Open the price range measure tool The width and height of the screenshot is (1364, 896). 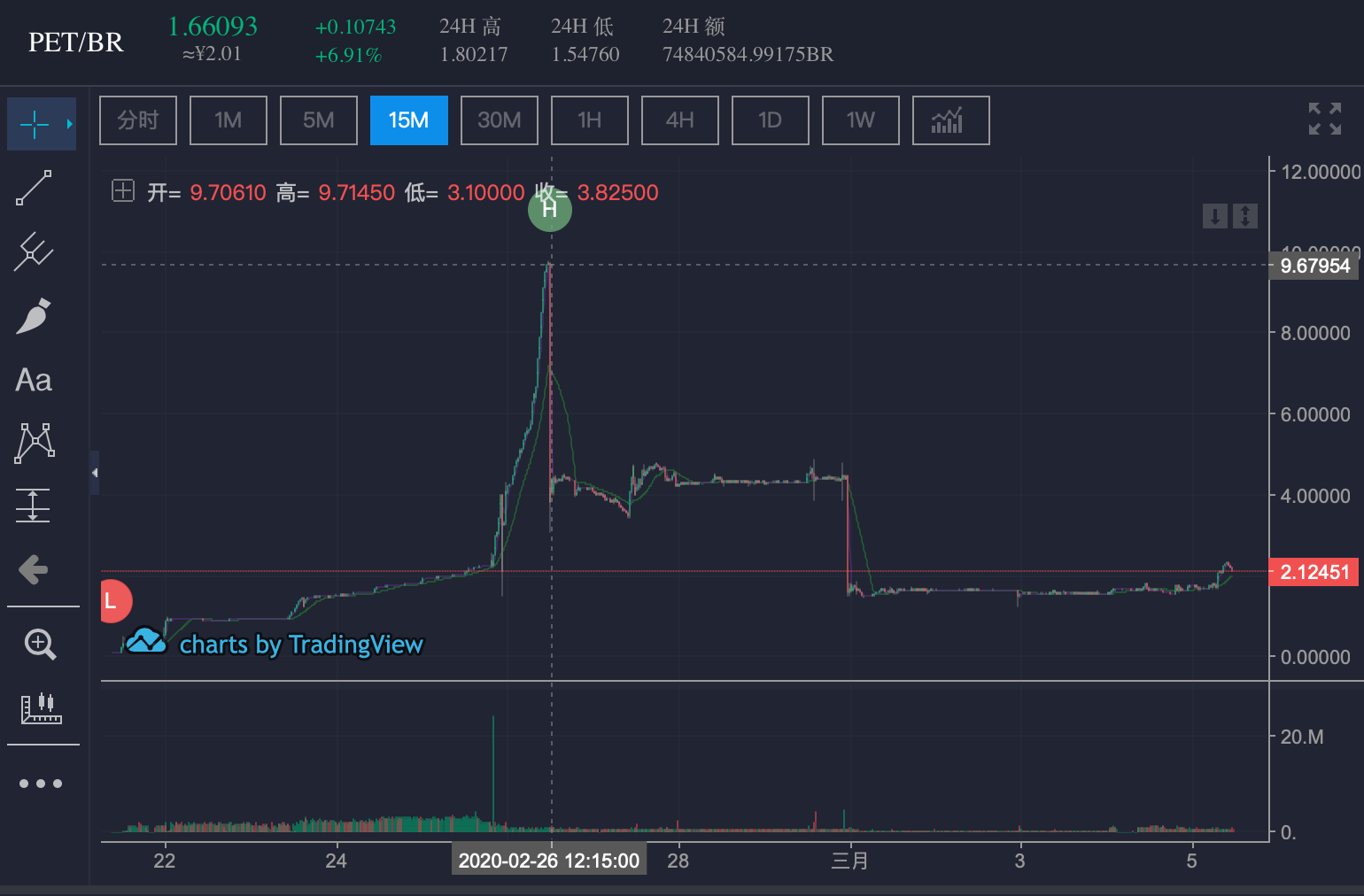coord(34,506)
